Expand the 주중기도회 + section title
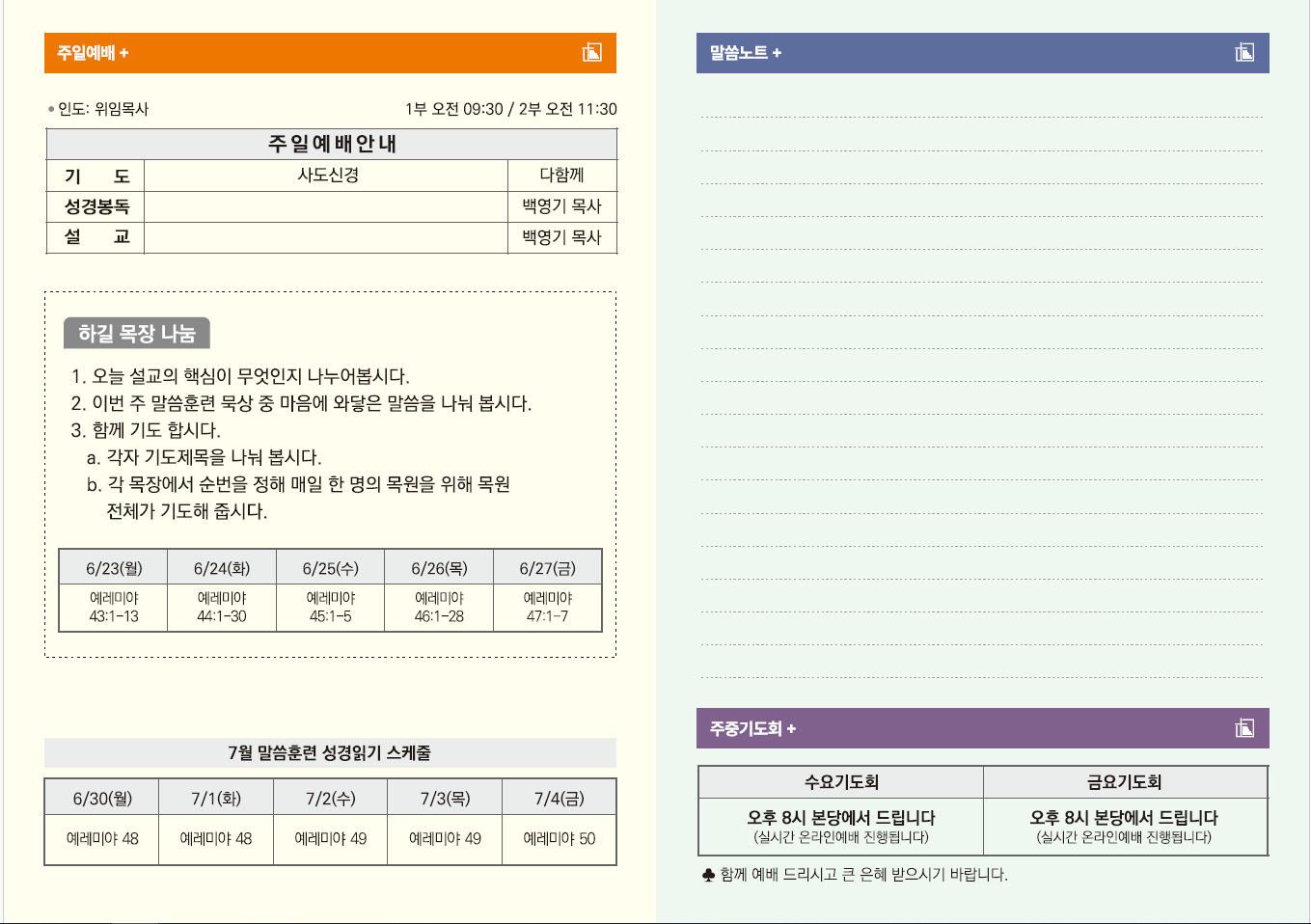This screenshot has height=924, width=1311. 752,728
